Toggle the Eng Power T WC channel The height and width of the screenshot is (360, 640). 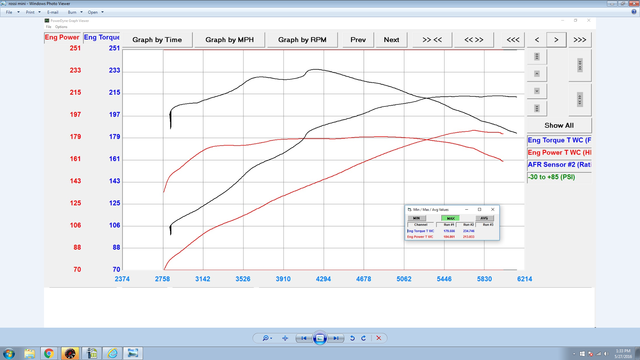(x=559, y=153)
